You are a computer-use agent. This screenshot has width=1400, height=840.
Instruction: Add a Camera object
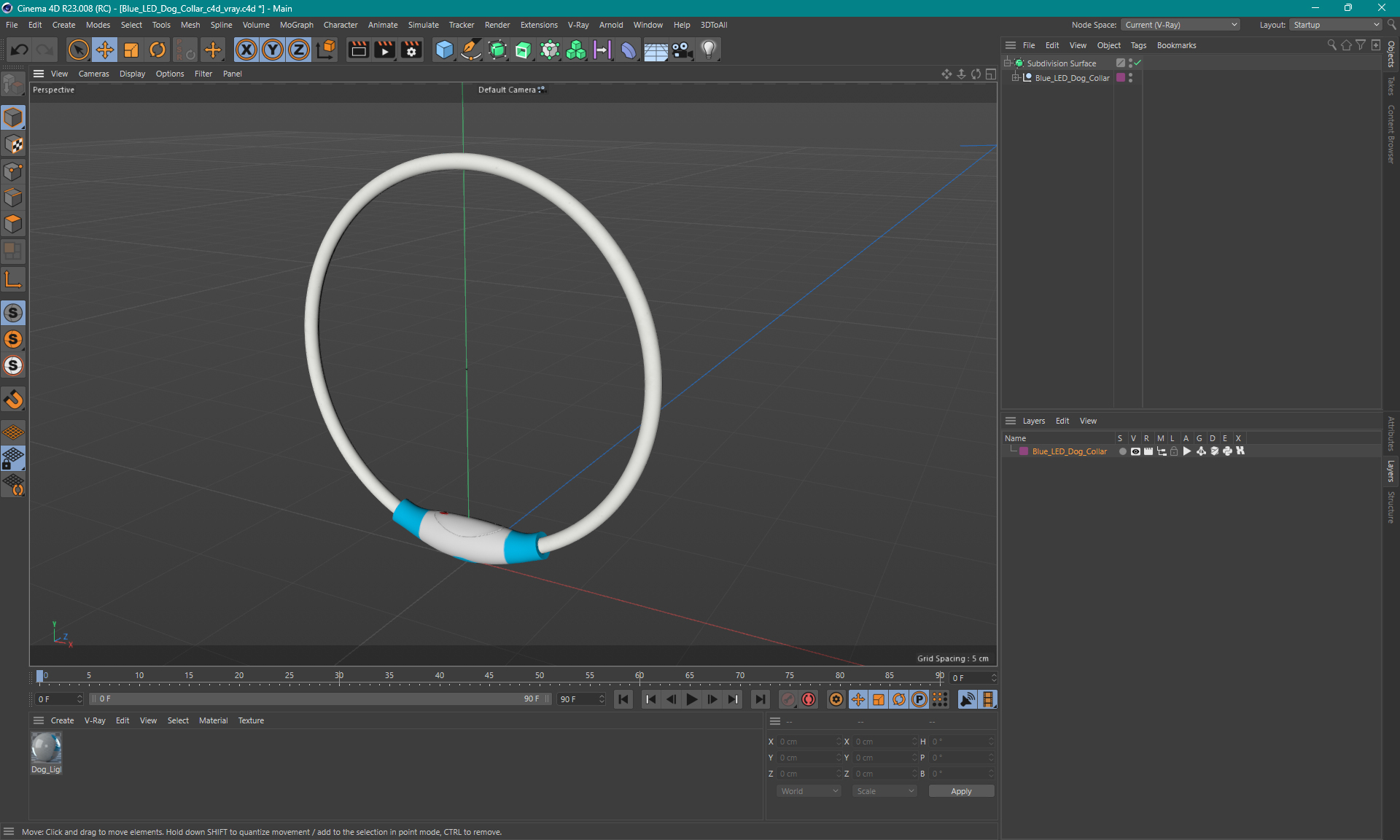[682, 50]
